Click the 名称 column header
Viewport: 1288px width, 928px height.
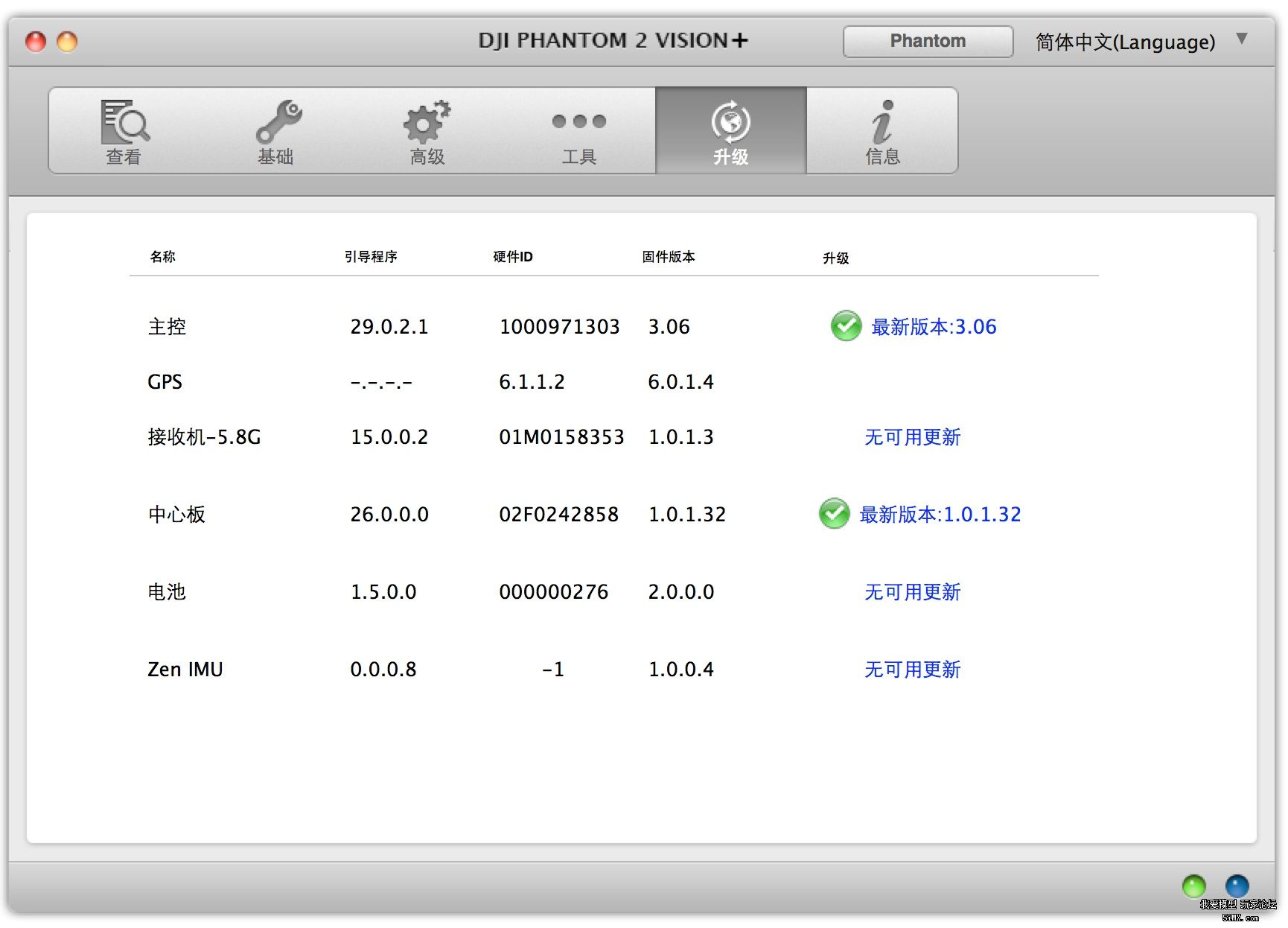[162, 257]
